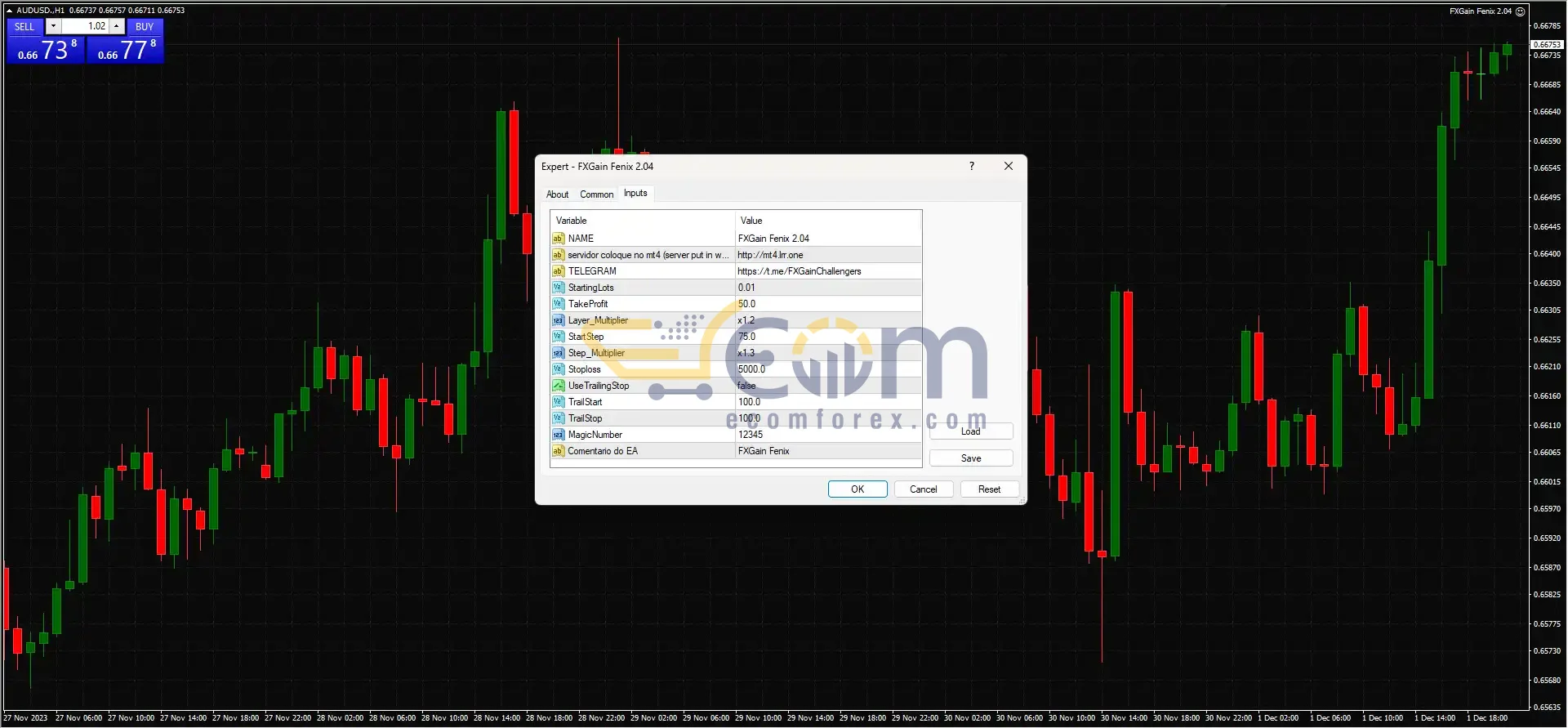
Task: Click the TrailStop row icon
Action: pyautogui.click(x=559, y=418)
